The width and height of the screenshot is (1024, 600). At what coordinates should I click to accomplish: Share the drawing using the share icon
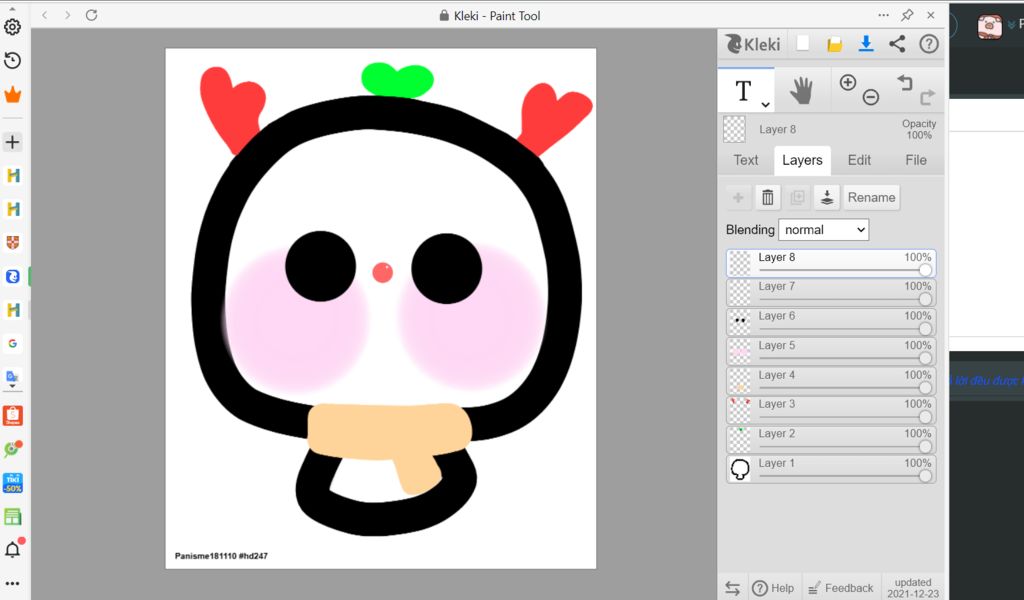pos(897,44)
